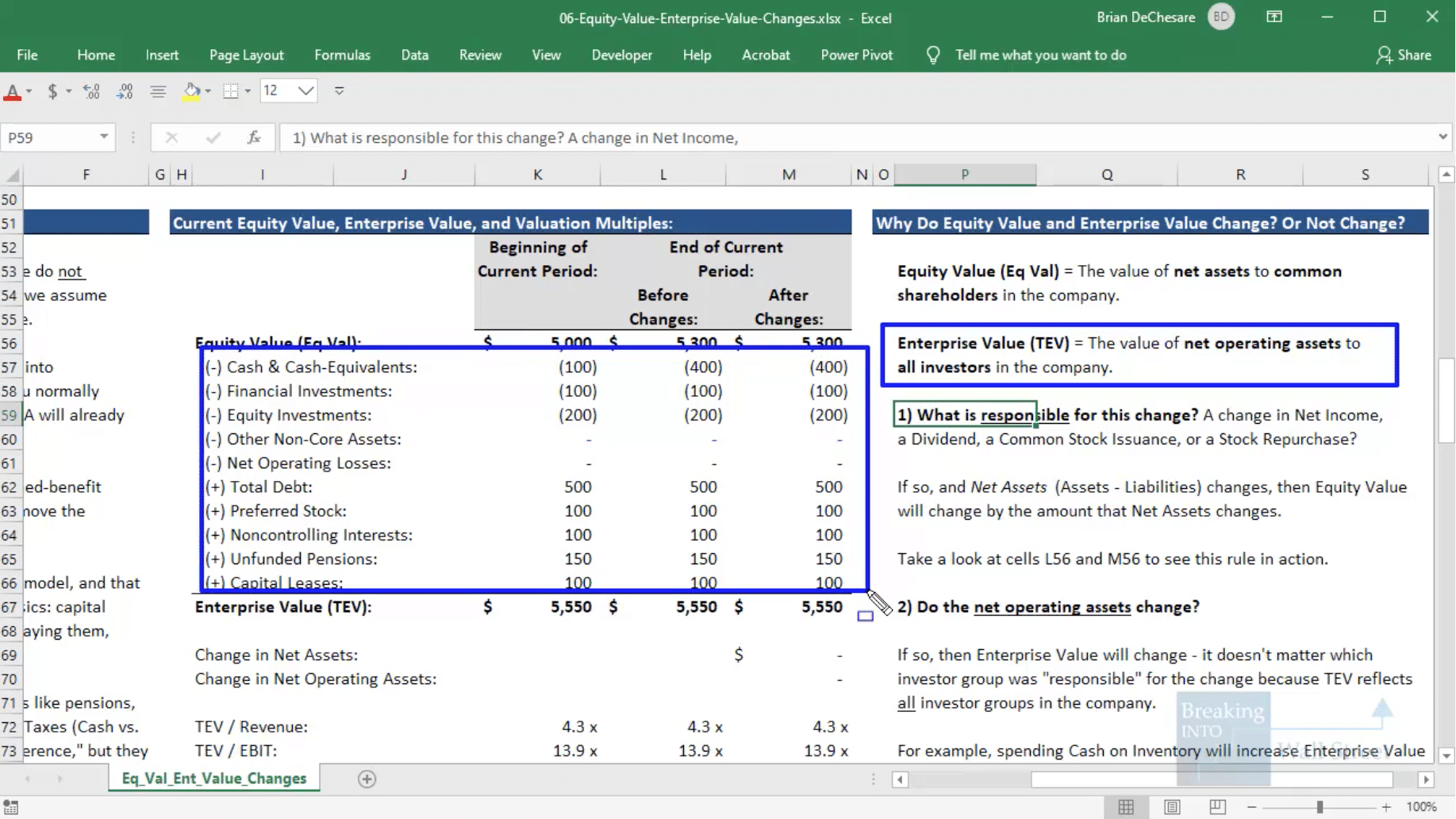This screenshot has width=1456, height=819.
Task: Switch to Normal view
Action: point(1126,807)
